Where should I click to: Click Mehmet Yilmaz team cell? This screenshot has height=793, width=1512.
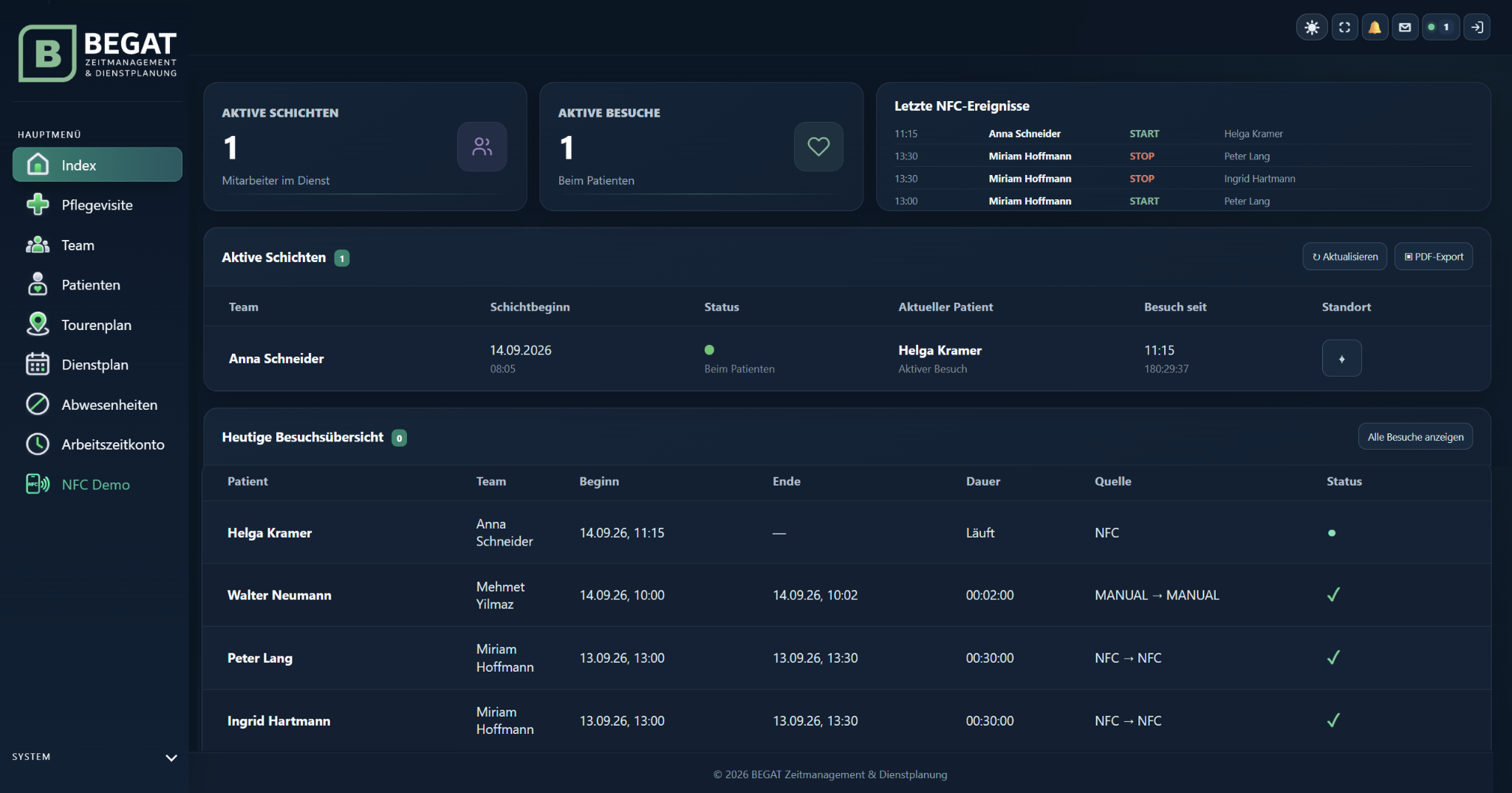500,595
